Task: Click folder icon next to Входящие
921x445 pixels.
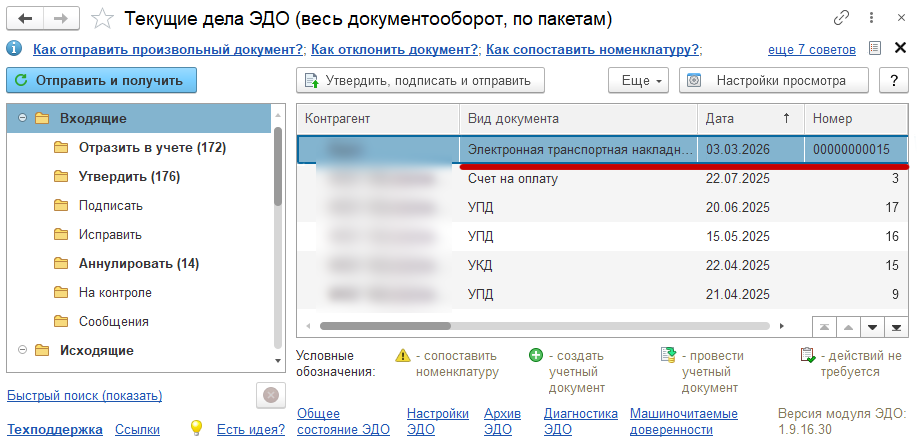Action: (x=42, y=118)
